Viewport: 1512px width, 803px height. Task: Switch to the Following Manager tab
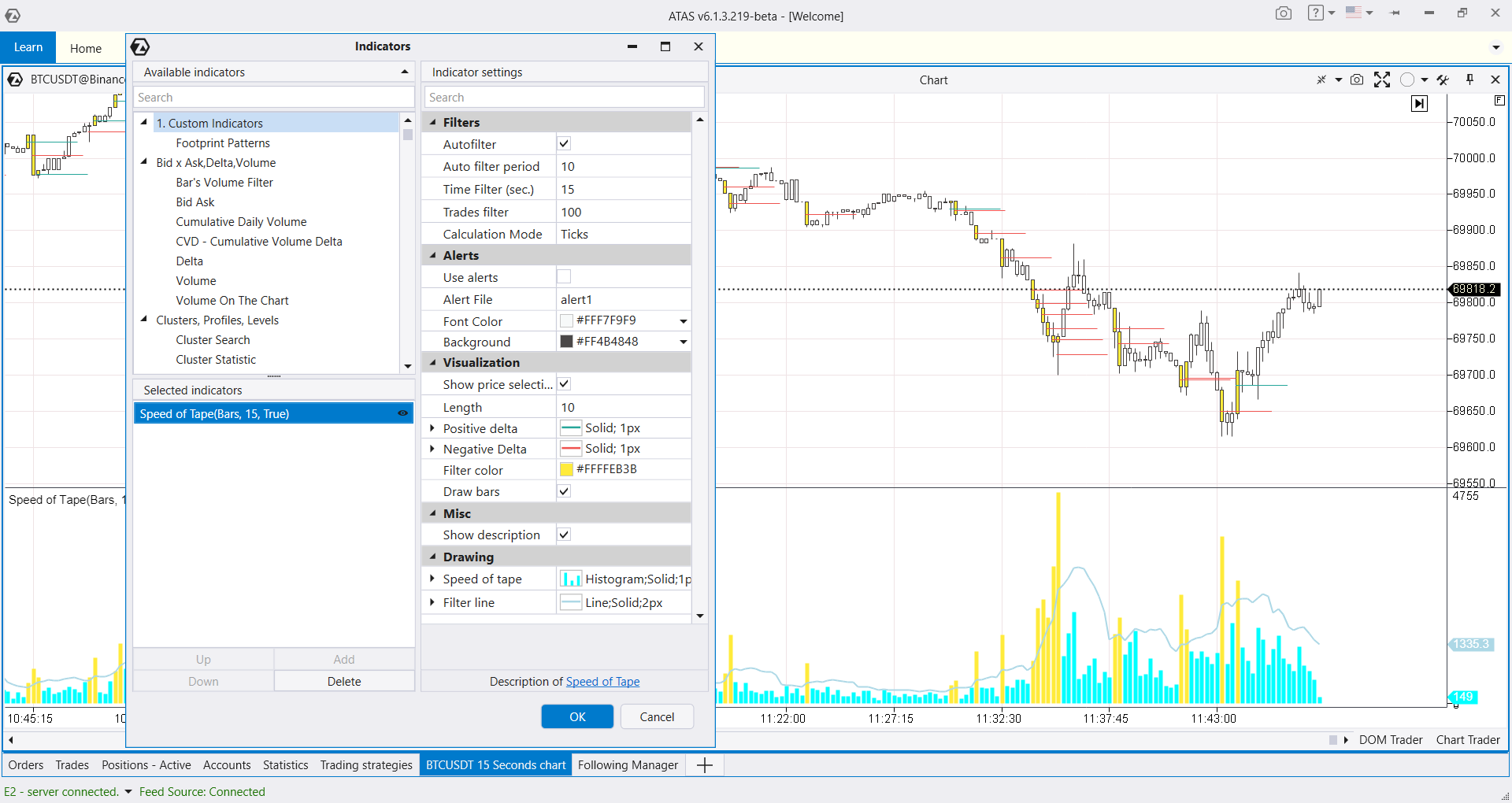[x=628, y=764]
